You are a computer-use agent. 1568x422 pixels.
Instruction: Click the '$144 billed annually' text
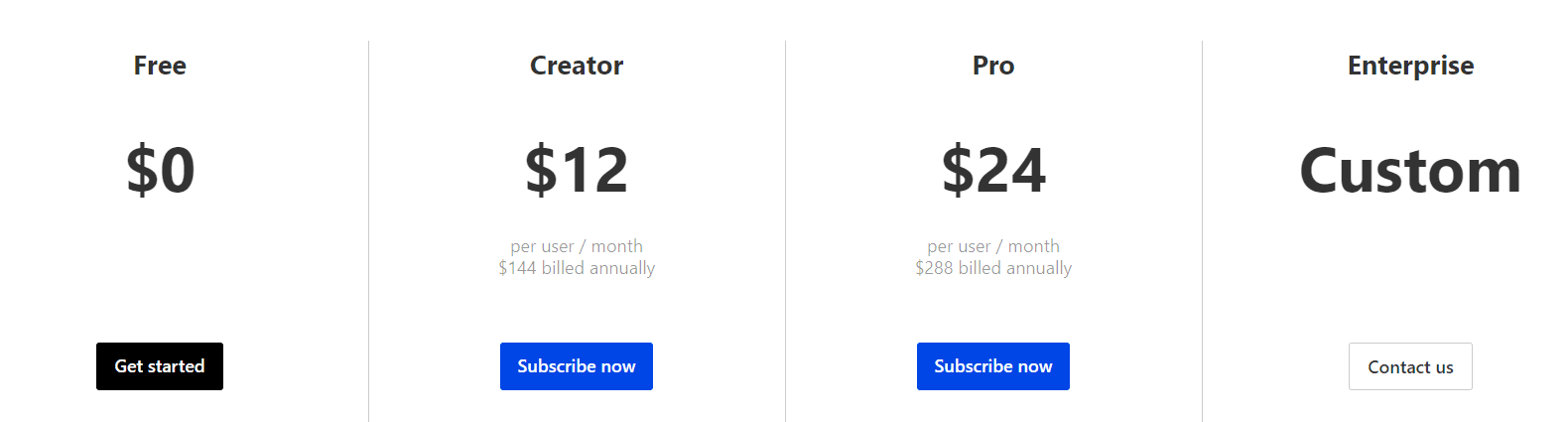pos(577,268)
